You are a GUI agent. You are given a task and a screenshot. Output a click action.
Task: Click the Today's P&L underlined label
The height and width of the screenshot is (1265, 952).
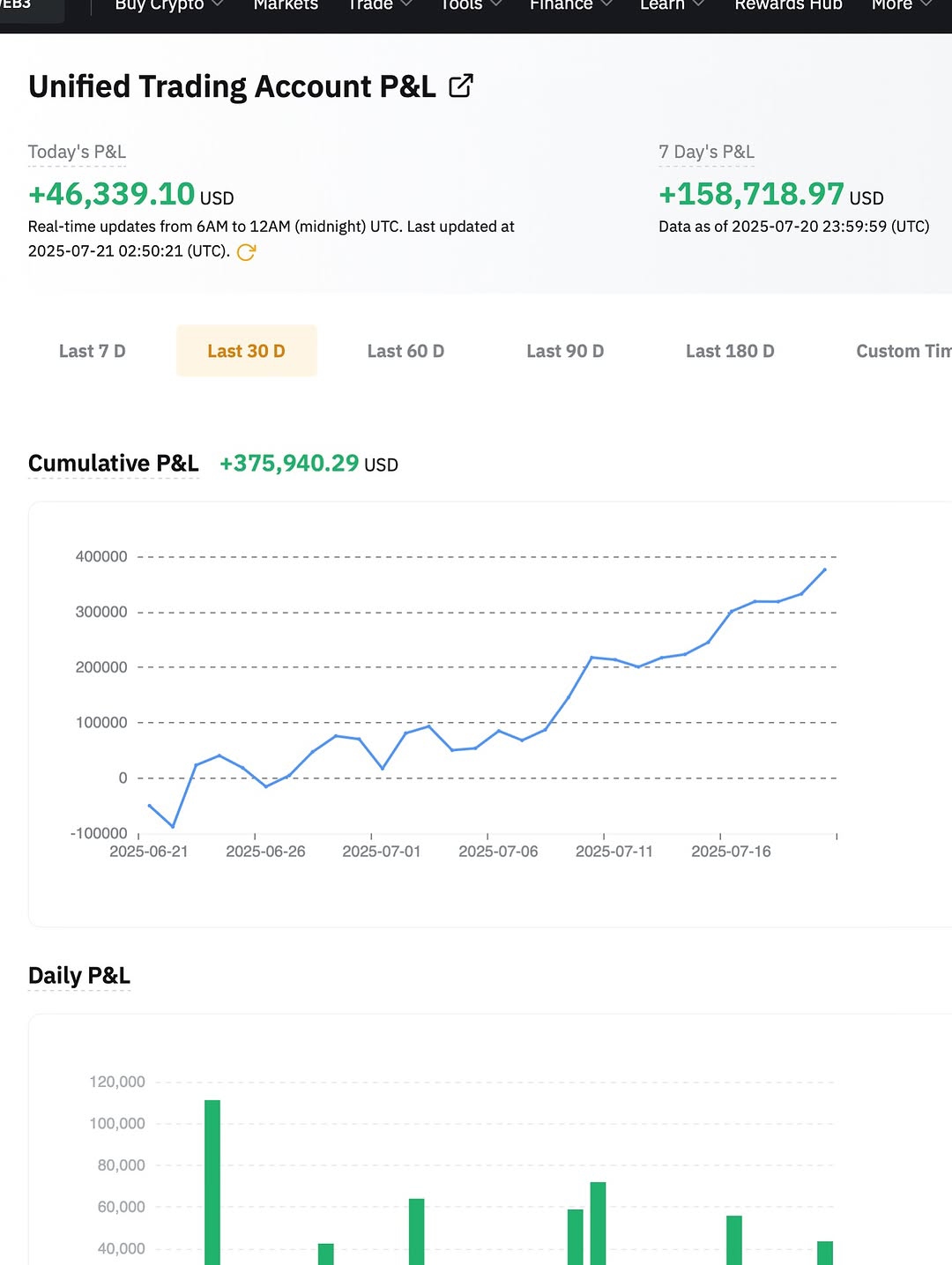(x=77, y=152)
